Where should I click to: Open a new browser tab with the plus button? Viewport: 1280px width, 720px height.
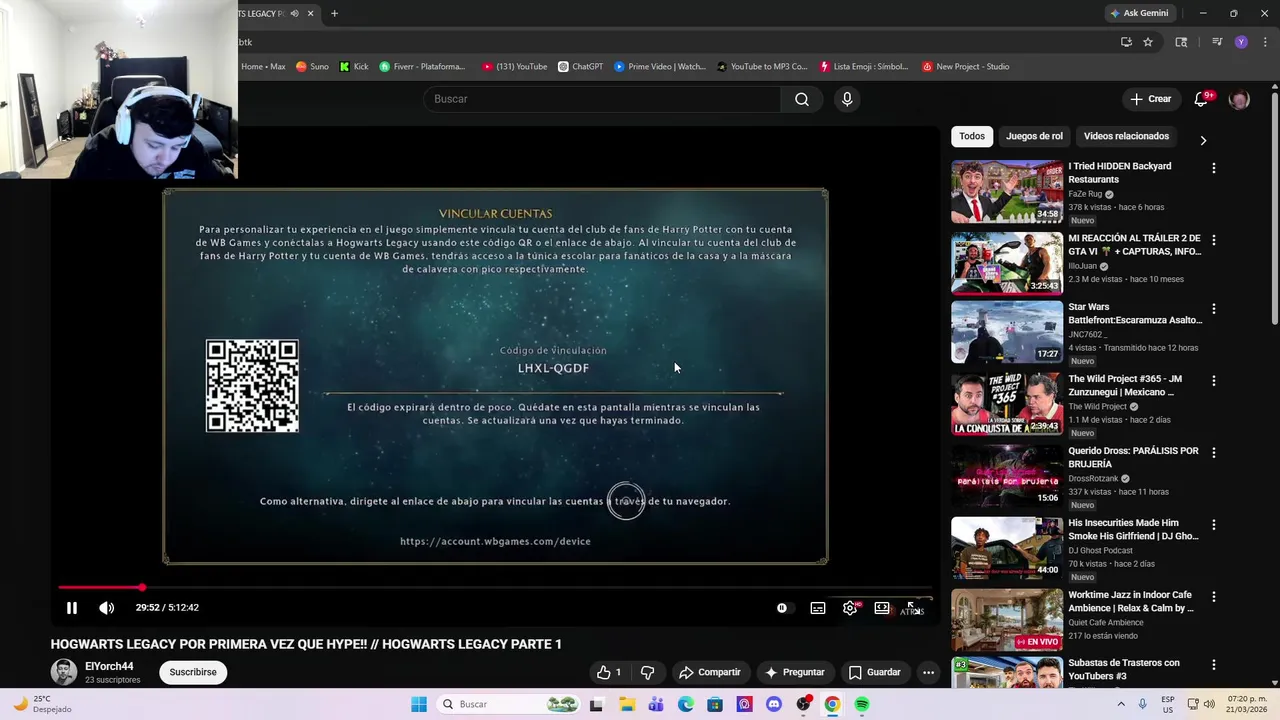[x=334, y=13]
